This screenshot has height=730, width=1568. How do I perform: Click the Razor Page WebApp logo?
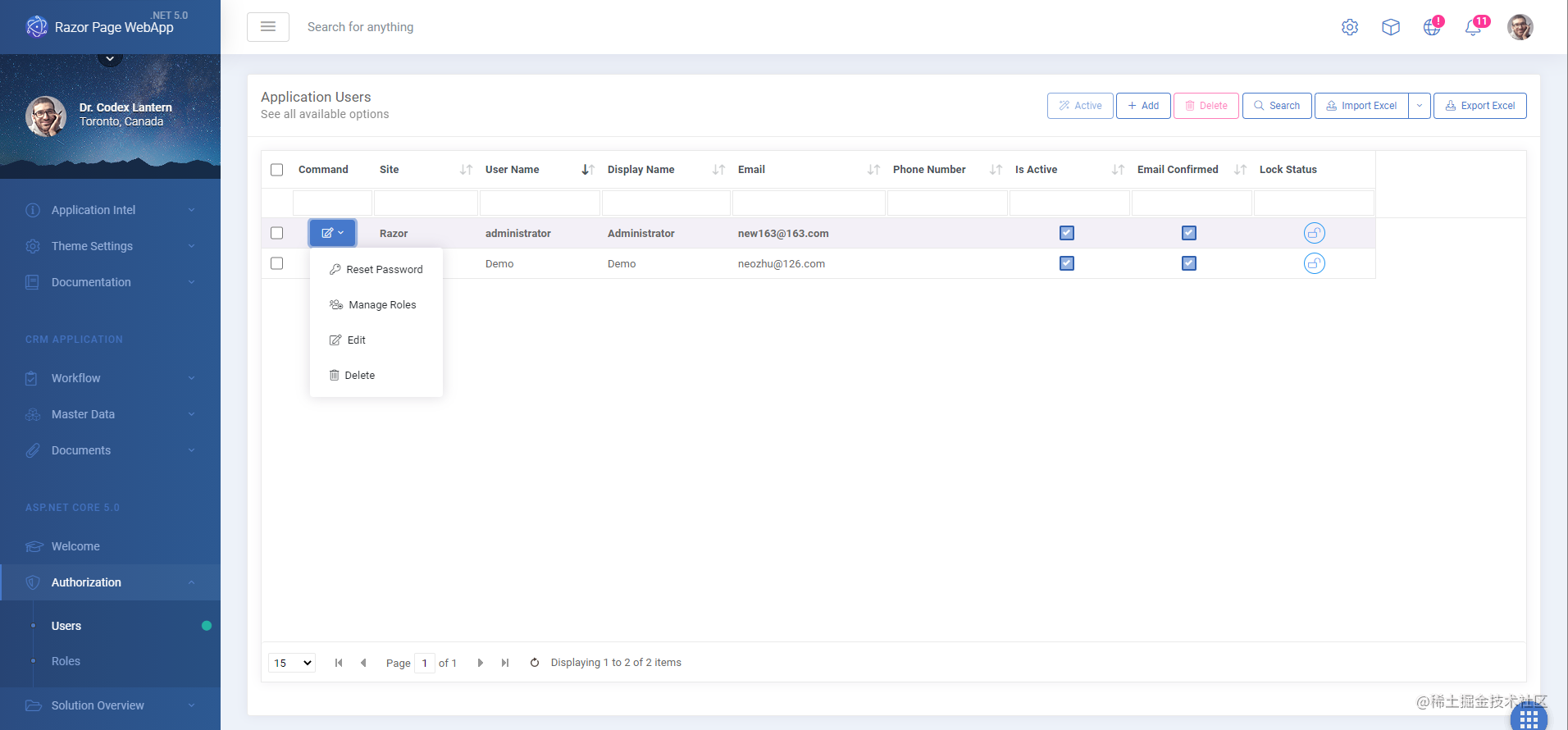(x=100, y=27)
